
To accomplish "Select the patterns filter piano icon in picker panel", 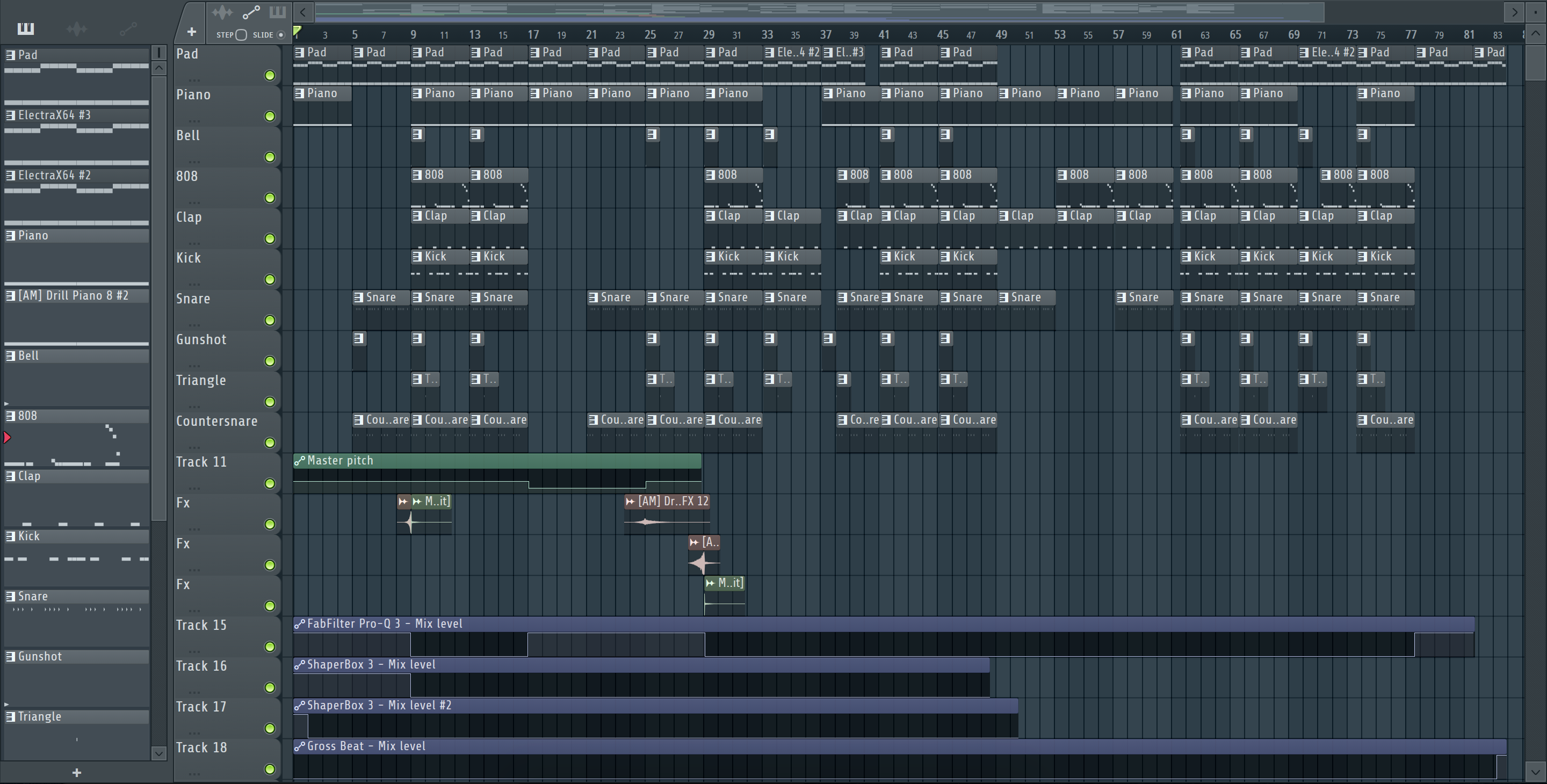I will [x=26, y=28].
